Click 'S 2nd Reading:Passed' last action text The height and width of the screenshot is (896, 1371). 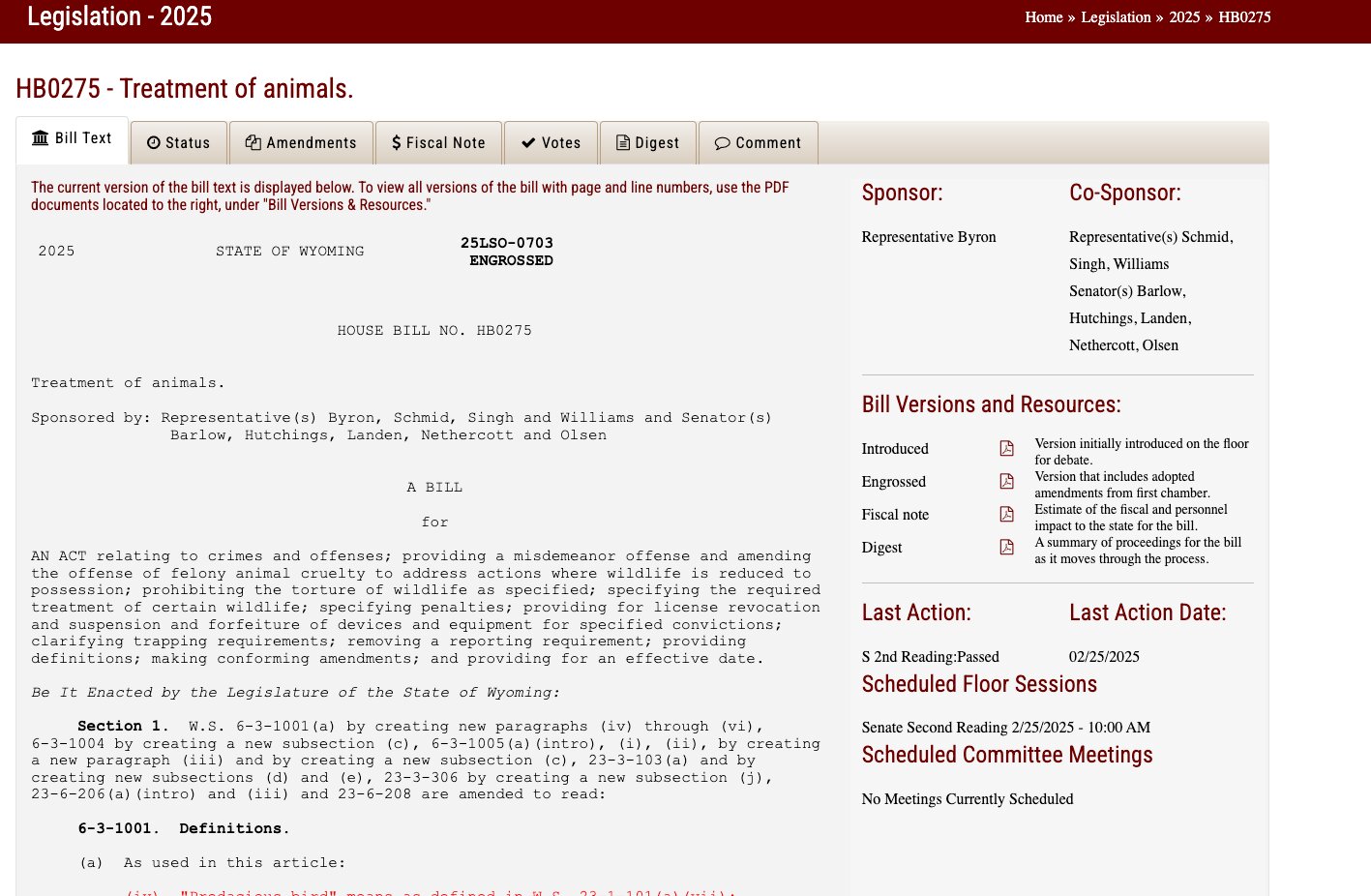(931, 657)
